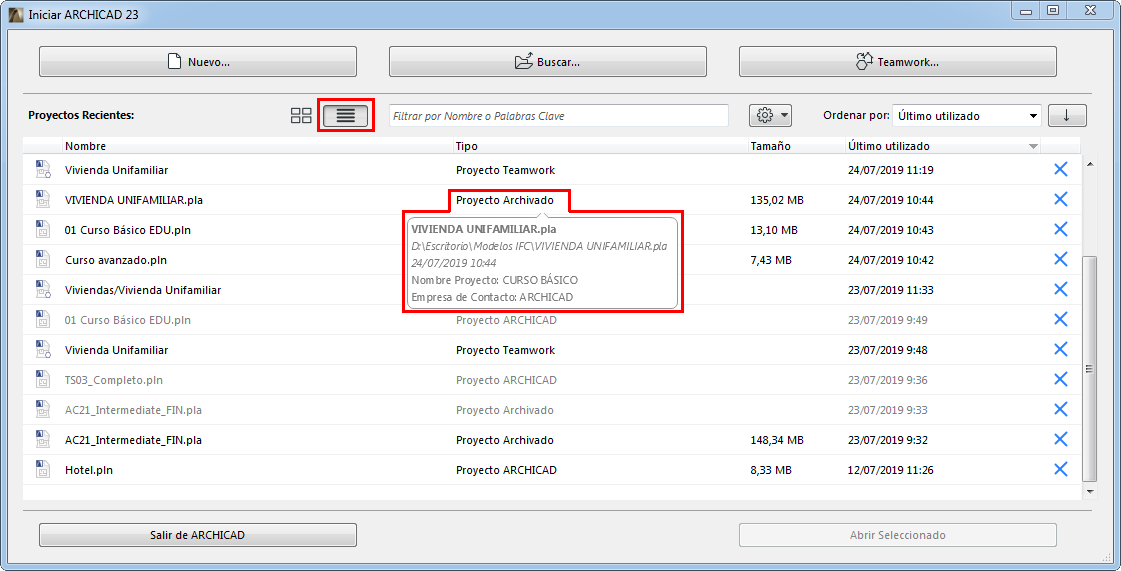1121x571 pixels.
Task: Click file icon of AC21_Intermediate_FIN.pla 148,34 MB row
Action: 42,440
